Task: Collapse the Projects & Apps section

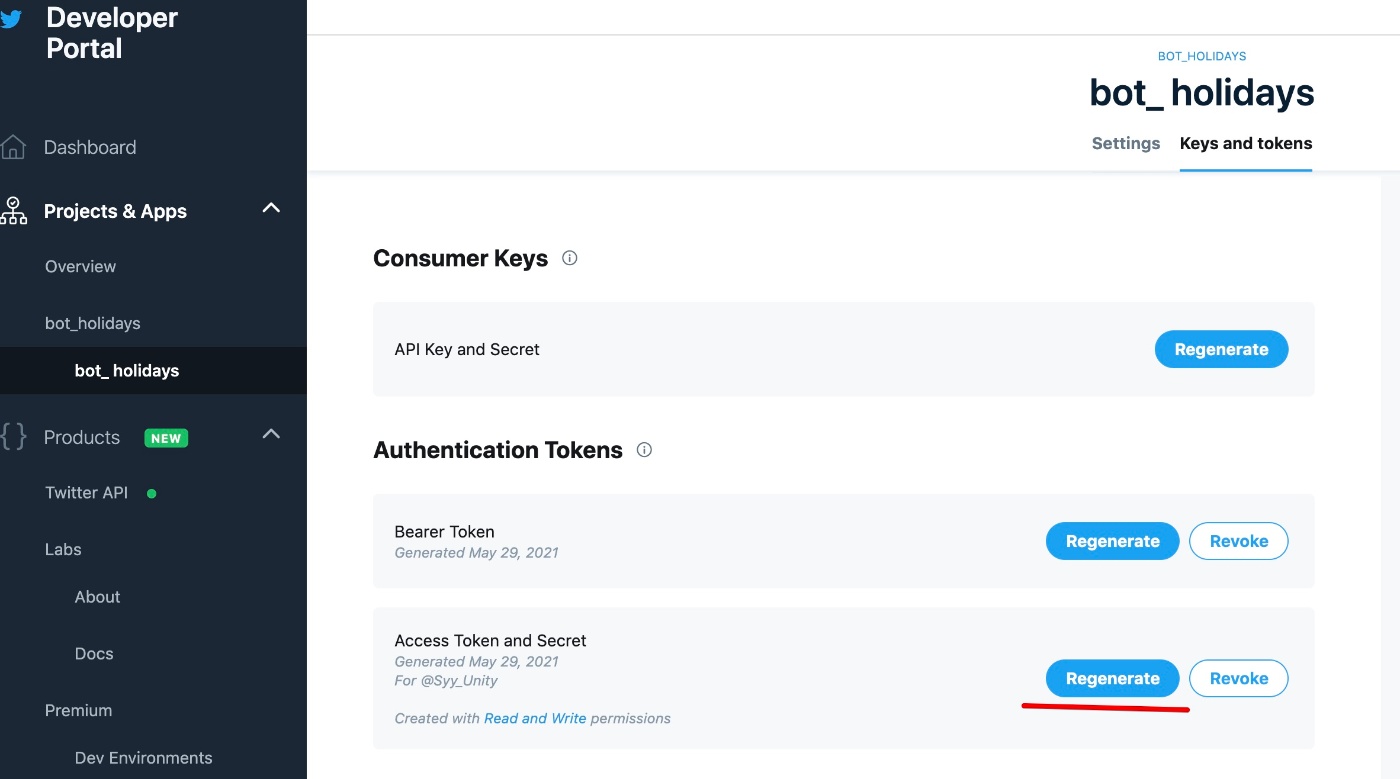Action: (271, 209)
